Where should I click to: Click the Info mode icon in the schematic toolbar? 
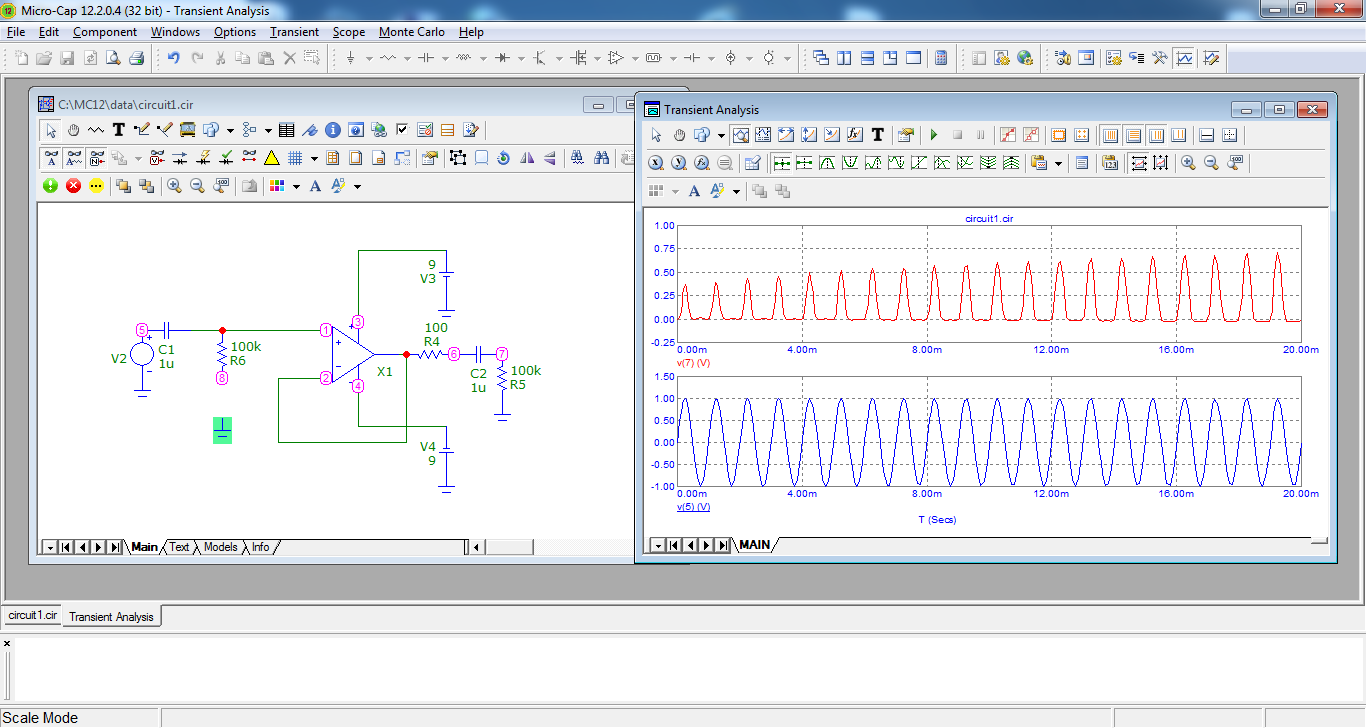[x=332, y=130]
